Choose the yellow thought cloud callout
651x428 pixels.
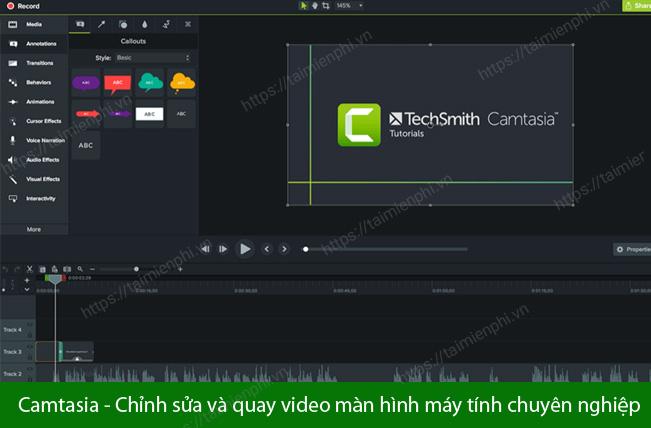pos(182,83)
